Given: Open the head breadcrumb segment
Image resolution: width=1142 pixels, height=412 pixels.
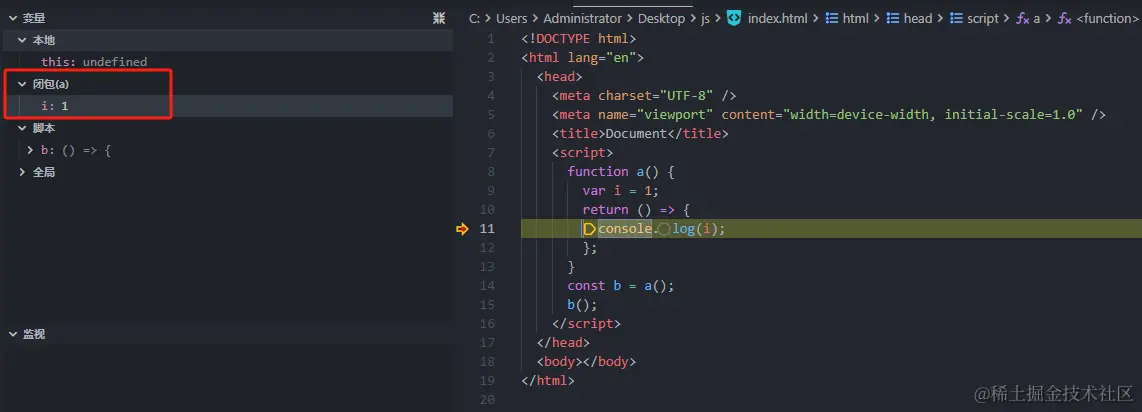Looking at the screenshot, I should 918,18.
